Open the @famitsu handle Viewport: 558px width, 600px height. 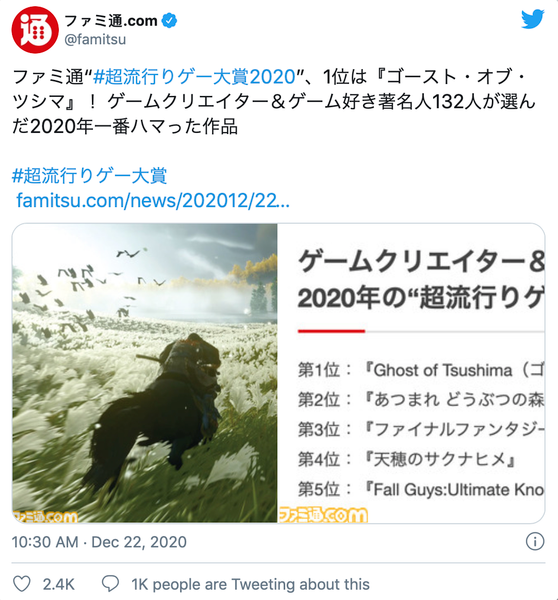[95, 39]
